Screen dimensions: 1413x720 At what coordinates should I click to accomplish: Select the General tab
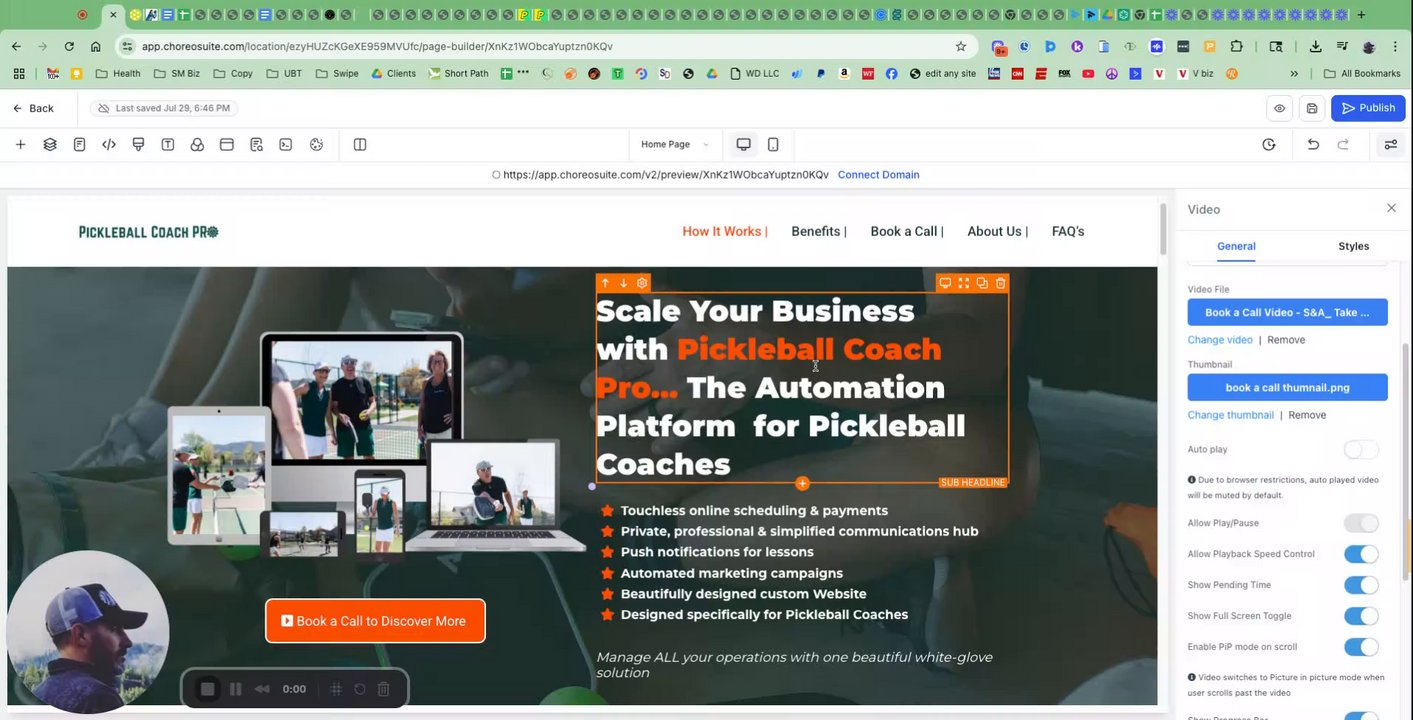pyautogui.click(x=1236, y=246)
